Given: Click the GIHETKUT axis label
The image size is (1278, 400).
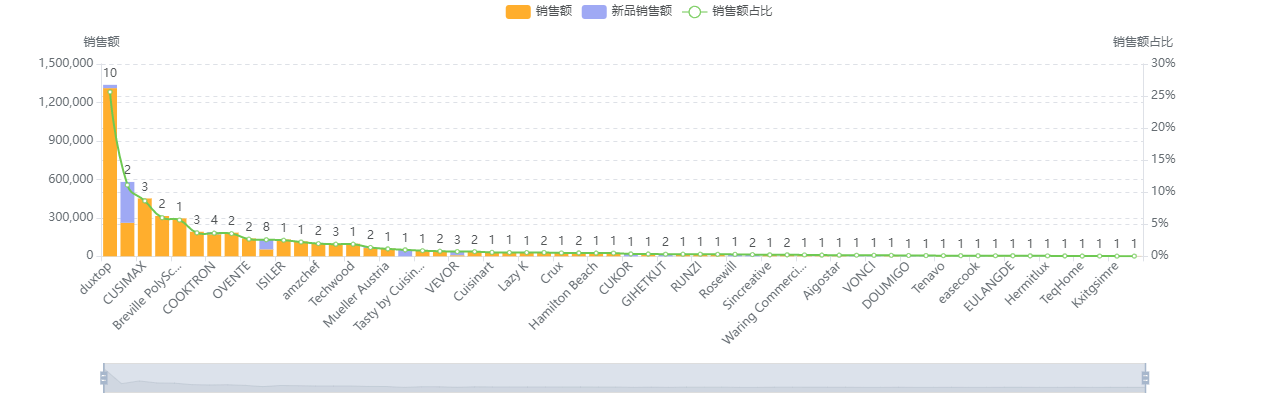Looking at the screenshot, I should pyautogui.click(x=646, y=286).
